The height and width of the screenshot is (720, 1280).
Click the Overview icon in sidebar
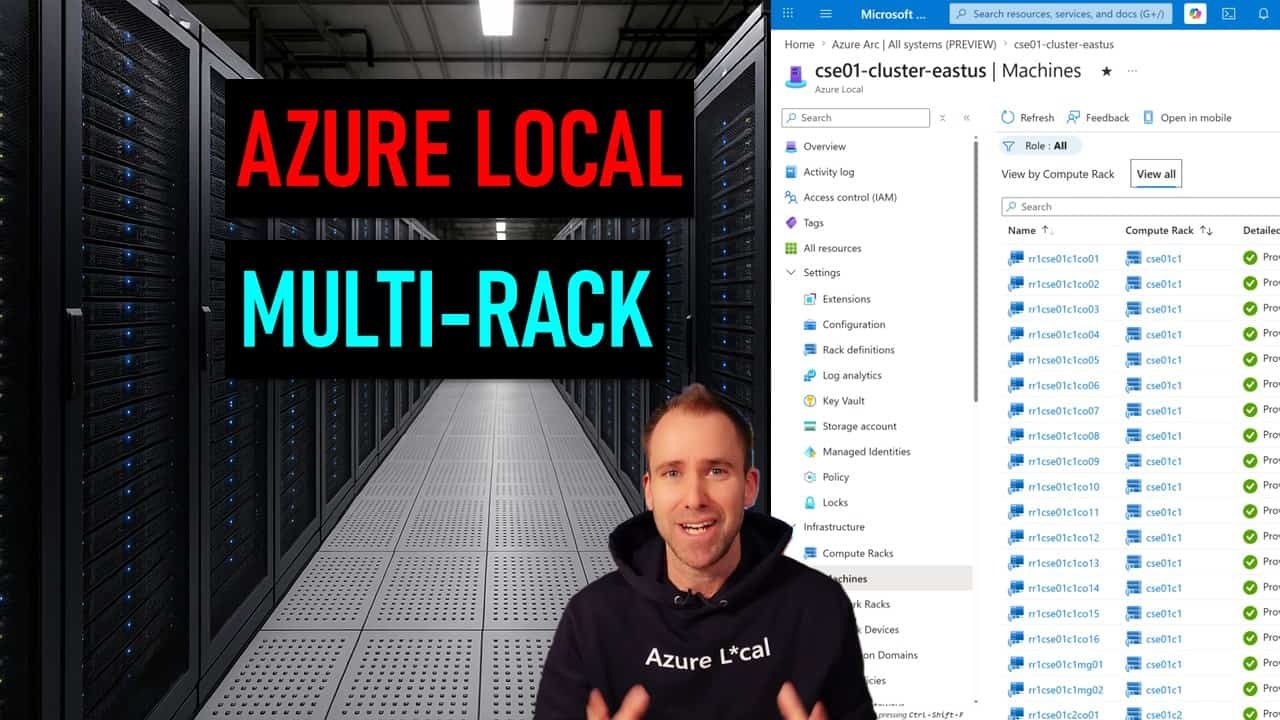(792, 146)
